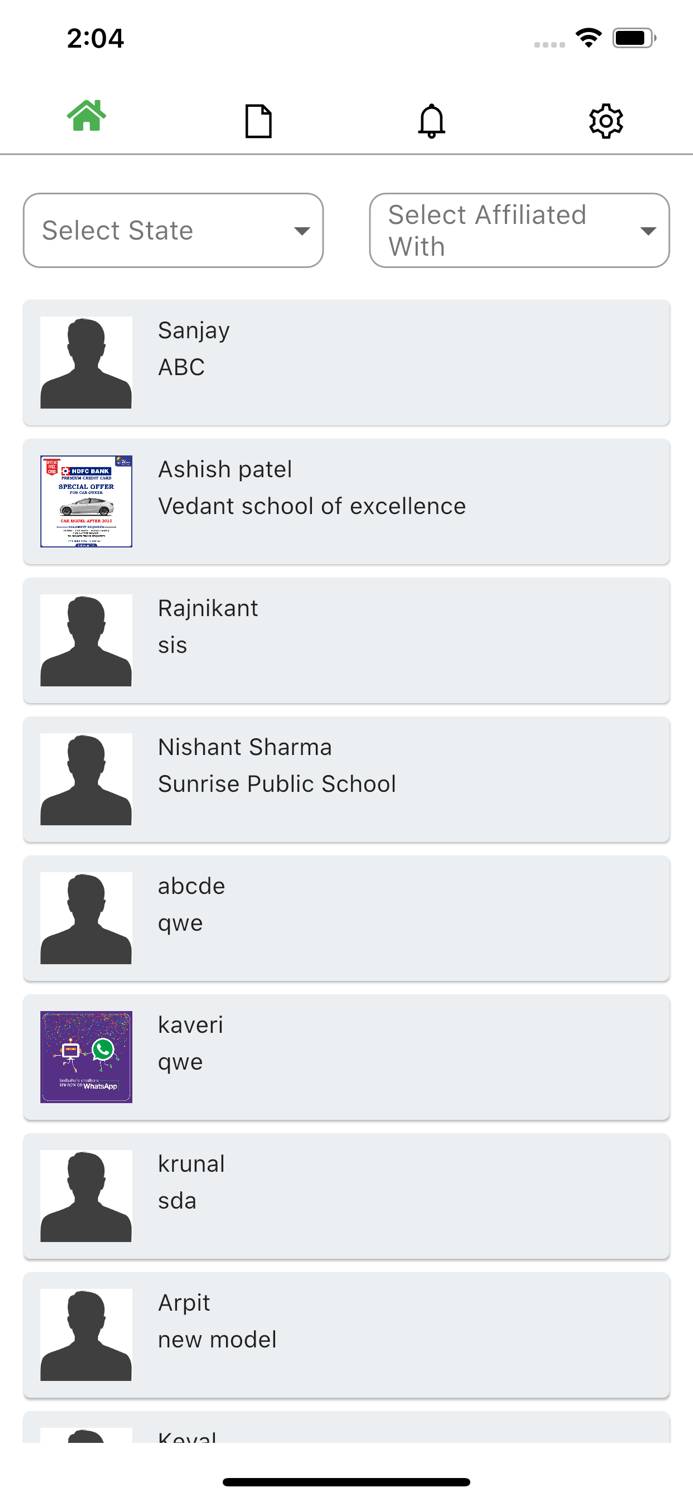
Task: Open the Select Affiliated With dropdown
Action: (x=519, y=230)
